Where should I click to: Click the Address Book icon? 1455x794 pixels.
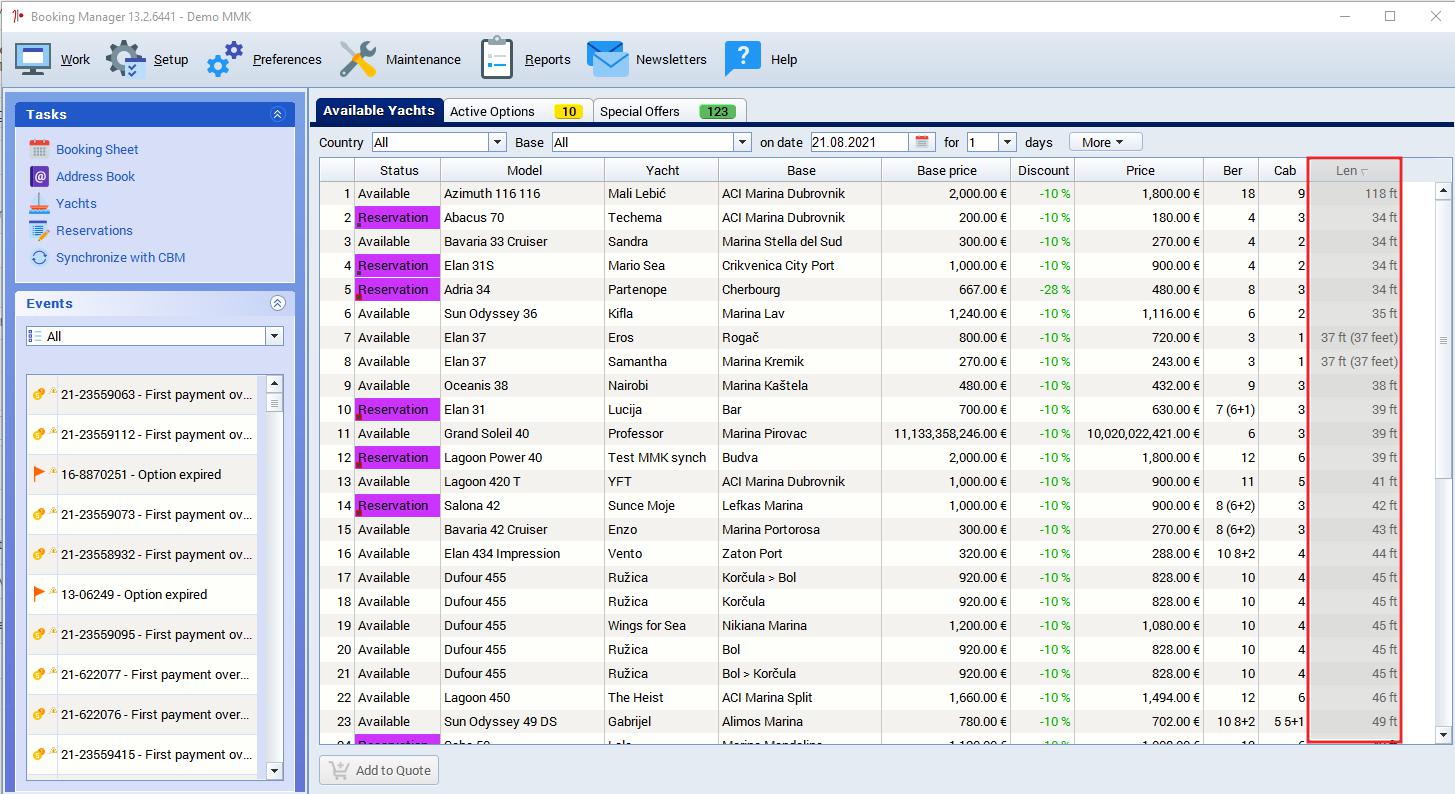[39, 176]
